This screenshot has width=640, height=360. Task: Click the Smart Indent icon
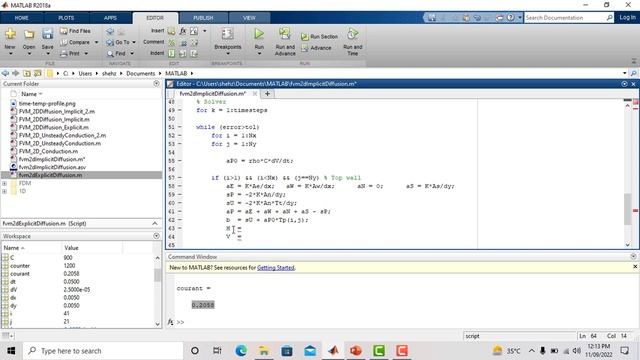click(x=172, y=53)
